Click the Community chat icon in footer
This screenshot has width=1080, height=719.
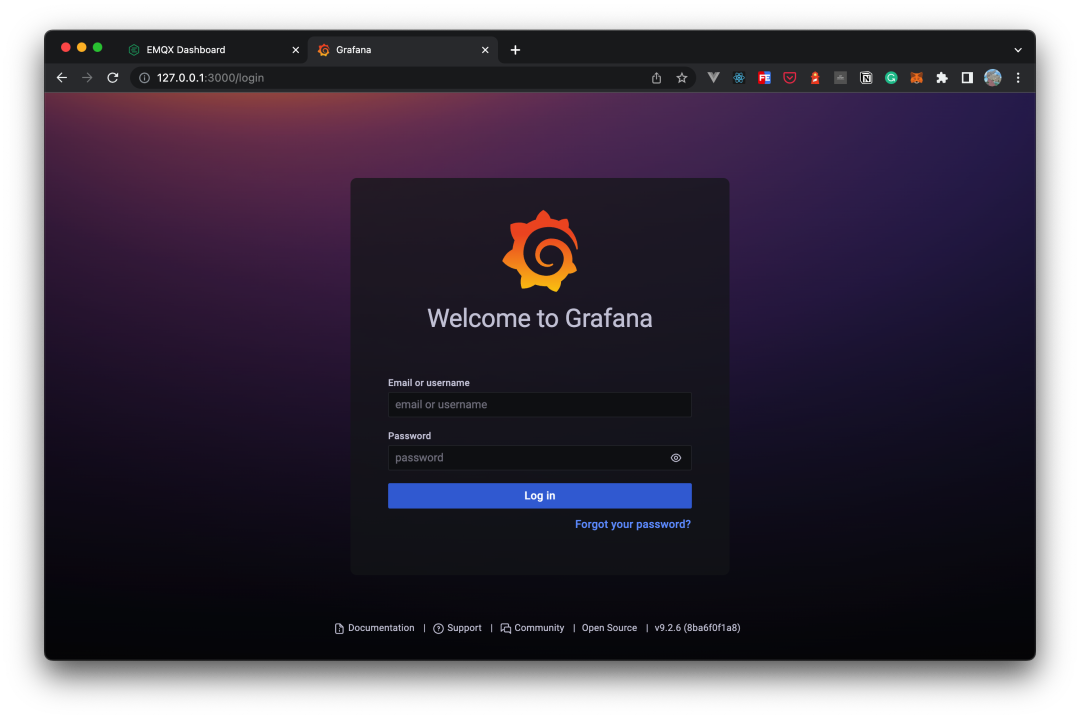click(506, 629)
